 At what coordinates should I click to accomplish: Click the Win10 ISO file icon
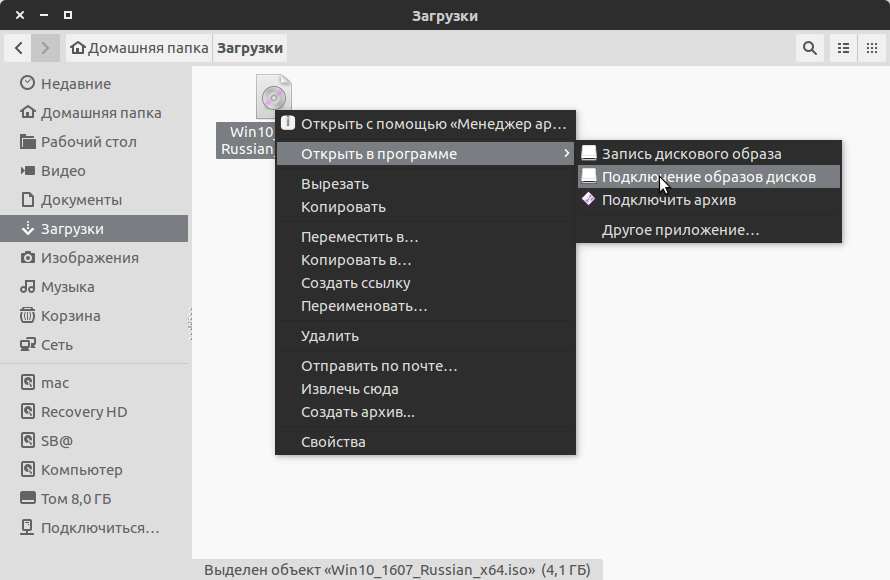tap(273, 97)
